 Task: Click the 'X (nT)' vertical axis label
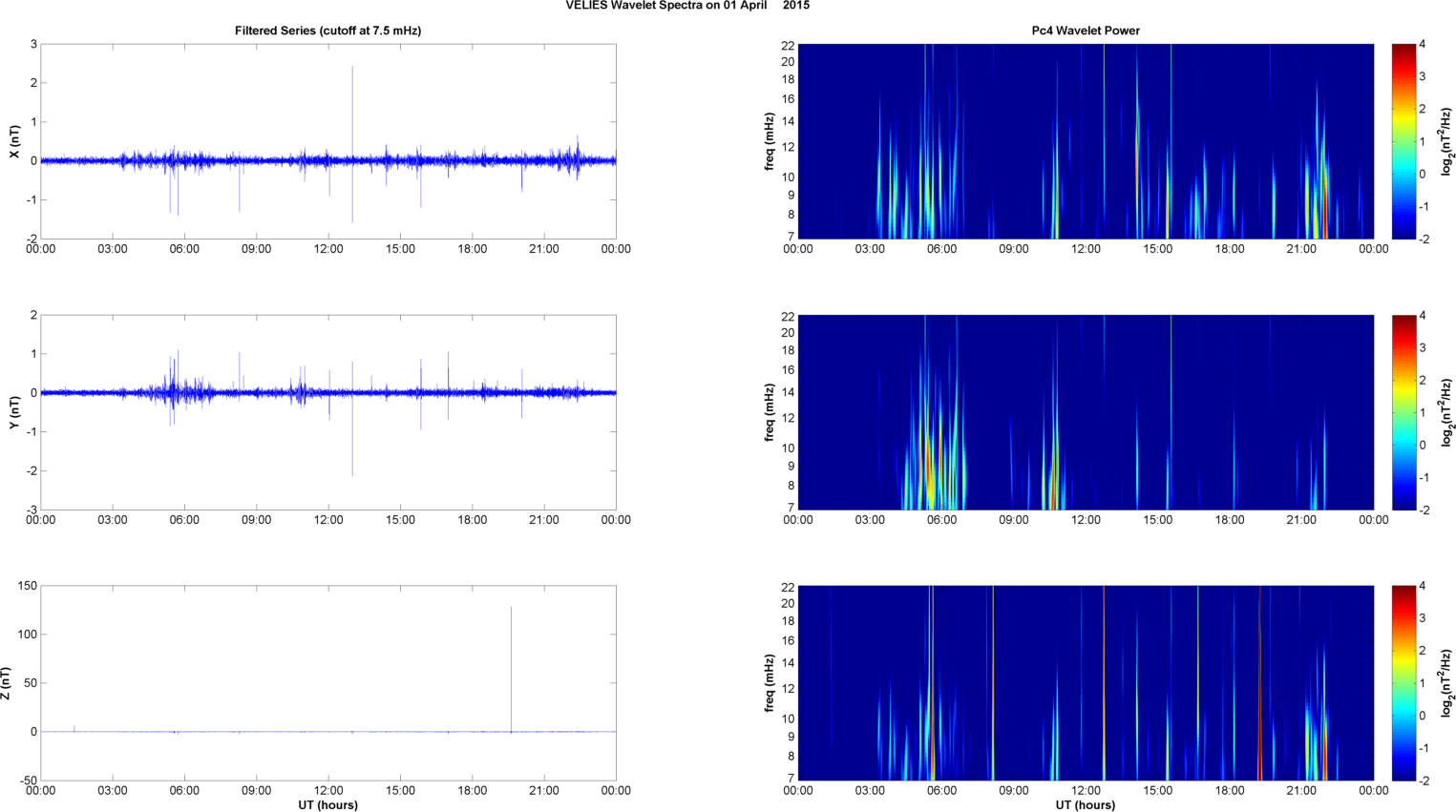click(x=14, y=141)
